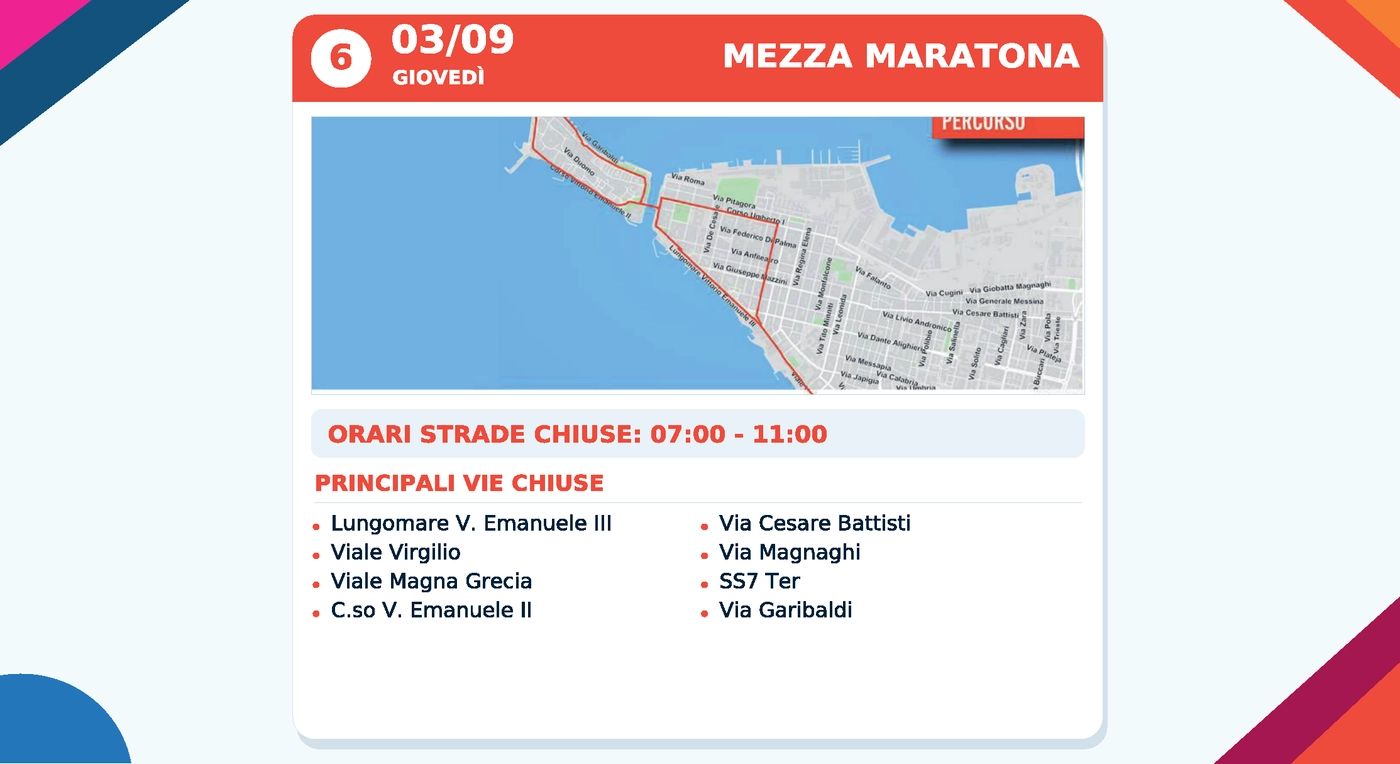Screen dimensions: 1400x764
Task: Click the red bullet beside Viale Virgilio
Action: click(316, 555)
